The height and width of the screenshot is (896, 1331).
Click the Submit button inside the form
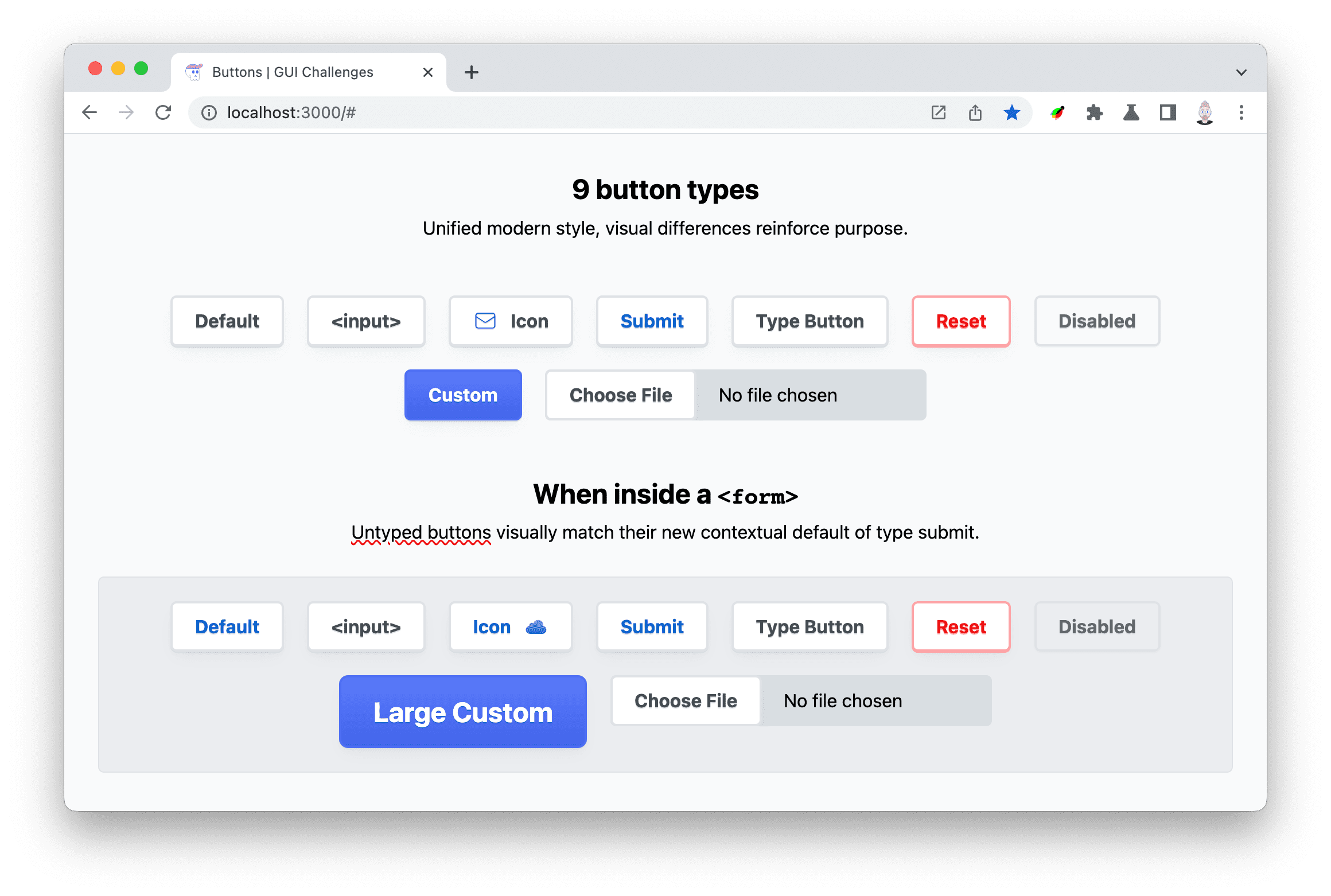click(651, 627)
